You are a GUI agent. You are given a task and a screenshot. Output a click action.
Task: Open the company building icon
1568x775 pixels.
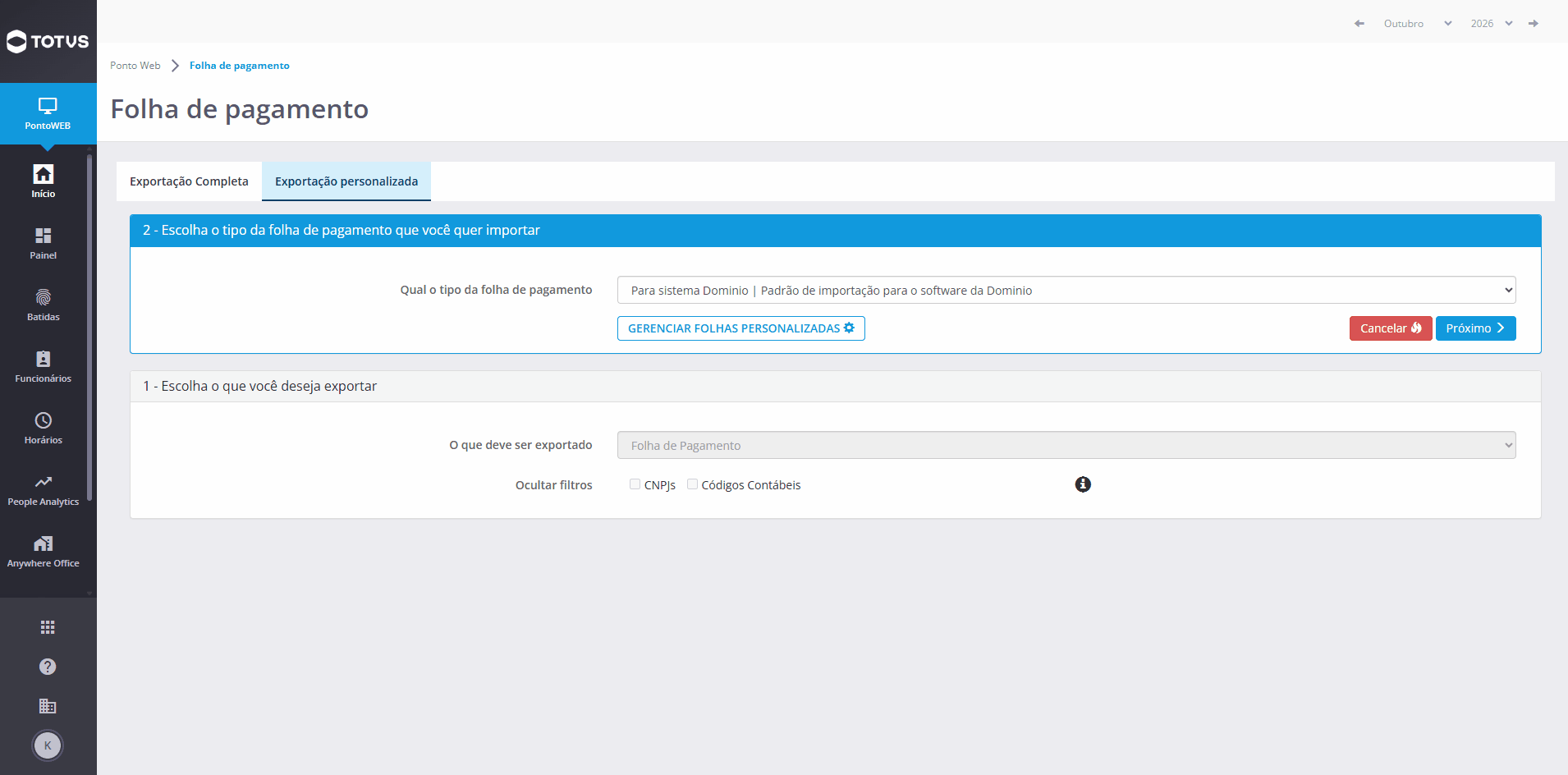tap(48, 706)
